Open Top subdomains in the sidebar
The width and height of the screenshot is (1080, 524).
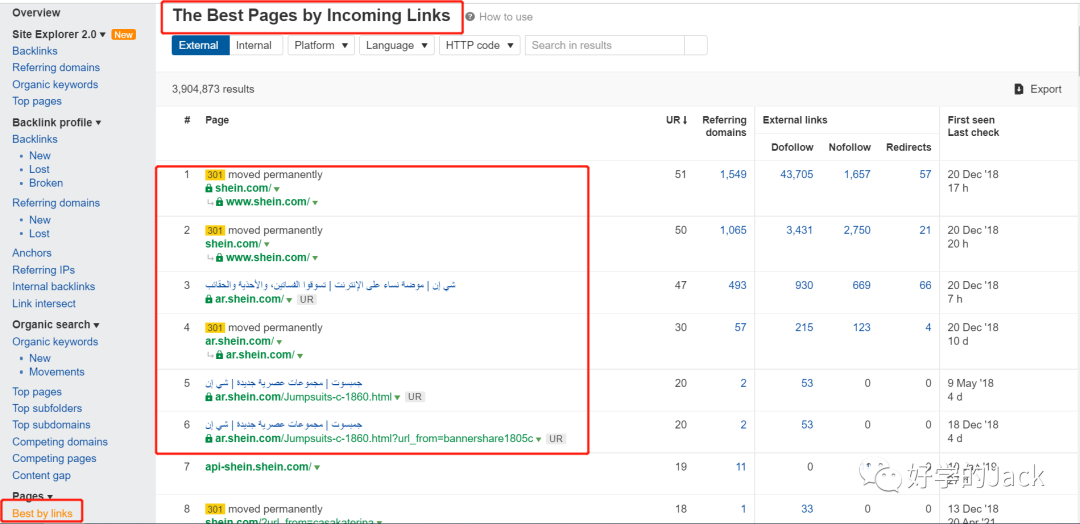click(52, 425)
